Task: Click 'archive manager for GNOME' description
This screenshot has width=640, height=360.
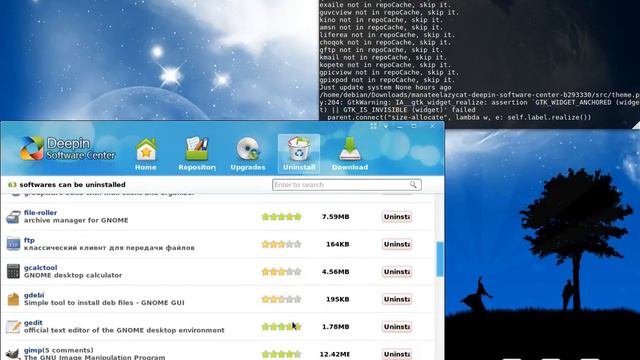Action: point(76,220)
